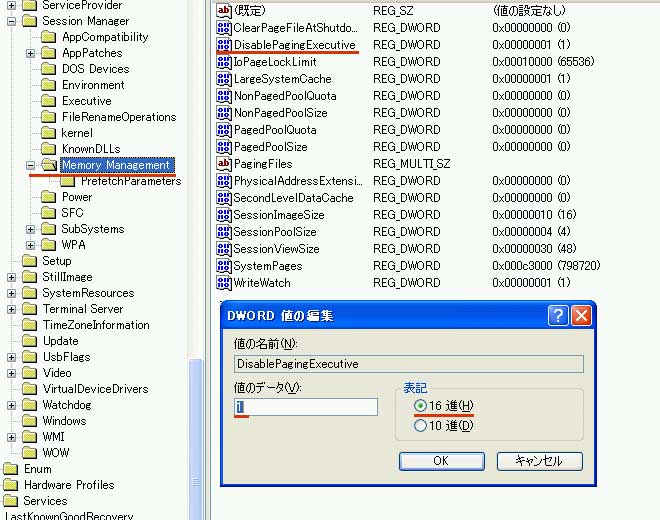Select the WriteWatch value icon
The image size is (660, 520).
(x=224, y=283)
